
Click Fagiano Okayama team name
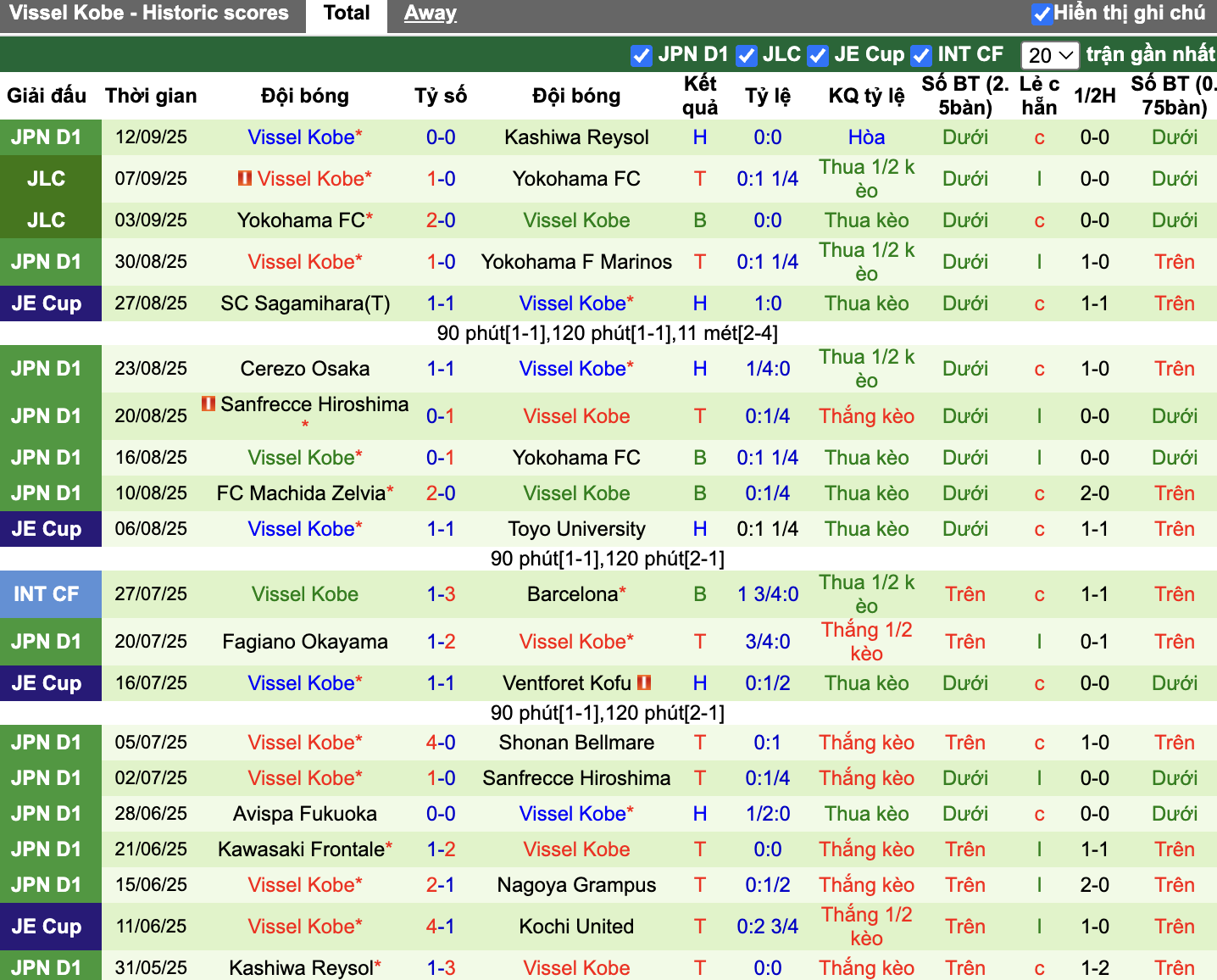point(305,642)
